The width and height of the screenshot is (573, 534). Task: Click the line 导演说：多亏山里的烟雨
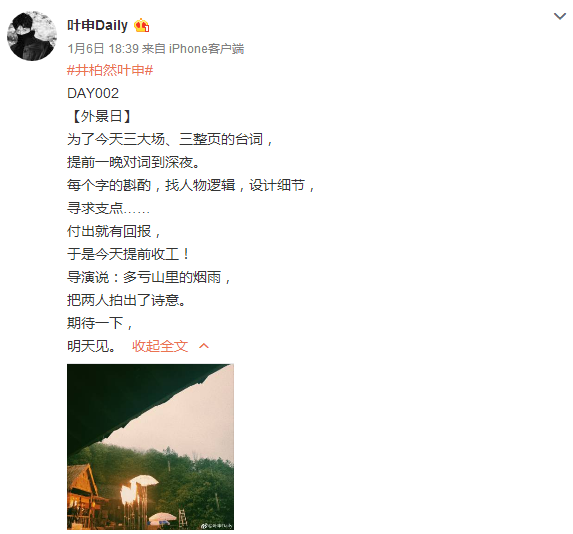click(149, 277)
